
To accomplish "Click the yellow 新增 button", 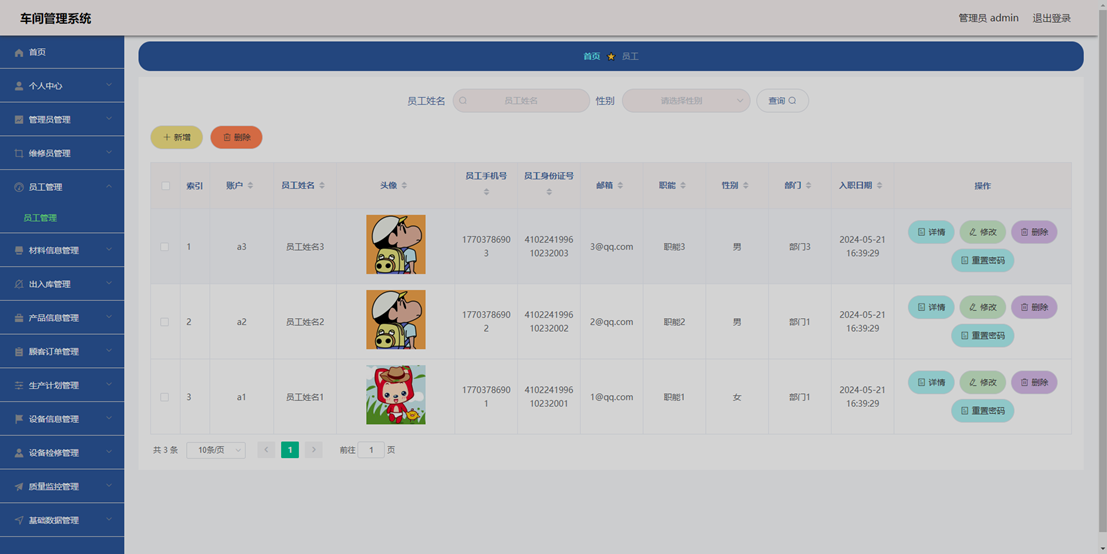I will 176,138.
